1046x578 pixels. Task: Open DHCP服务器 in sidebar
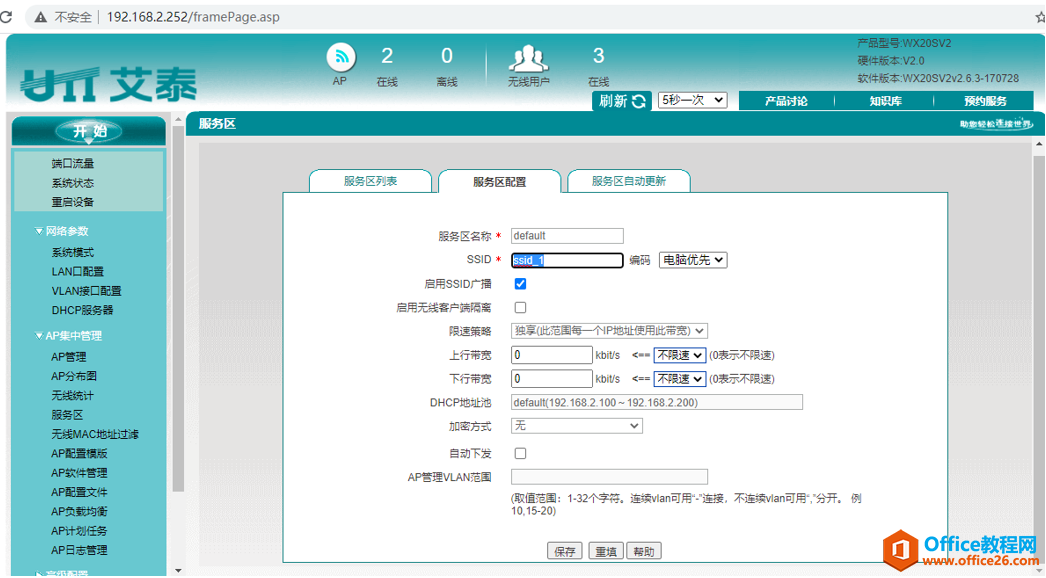pyautogui.click(x=82, y=310)
